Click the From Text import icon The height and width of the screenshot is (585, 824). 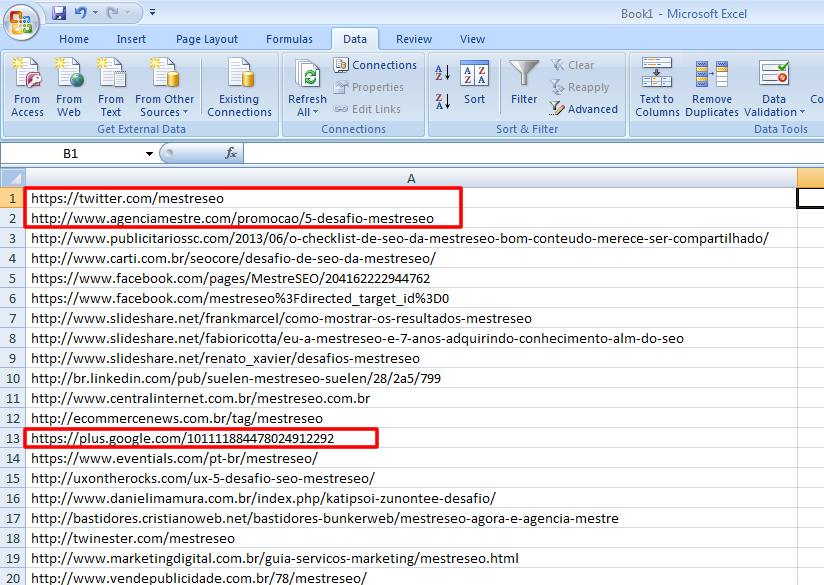tap(111, 87)
